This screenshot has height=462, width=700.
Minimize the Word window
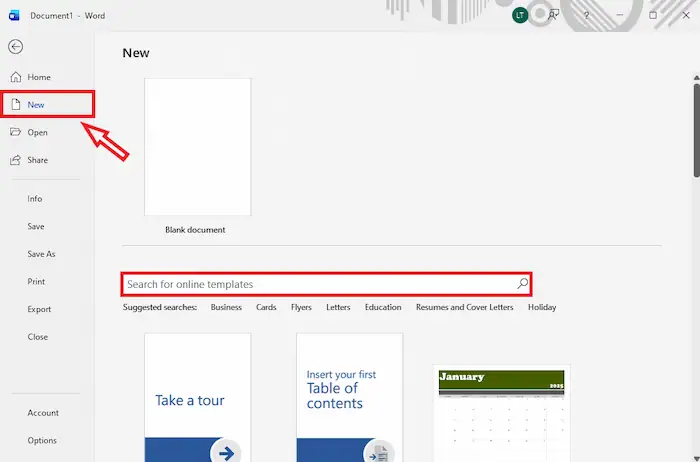tap(620, 15)
